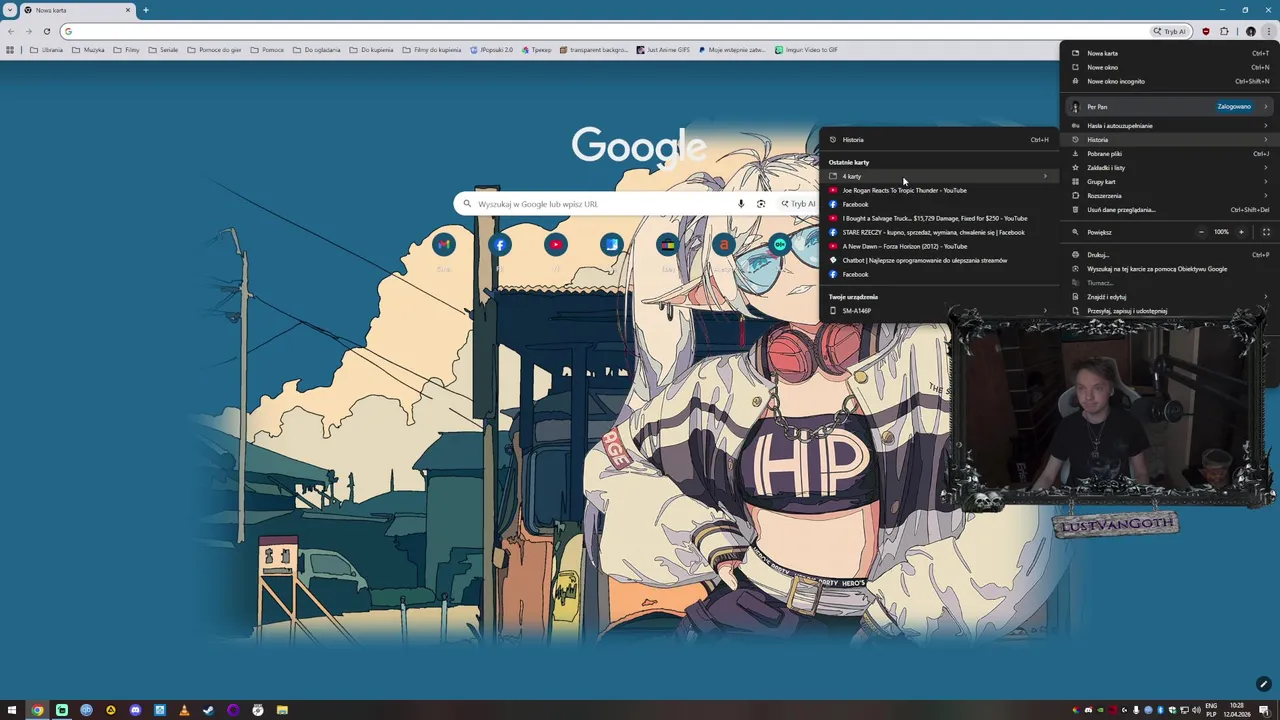
Task: Expand the Rozszerzenia submenu
Action: [1169, 196]
